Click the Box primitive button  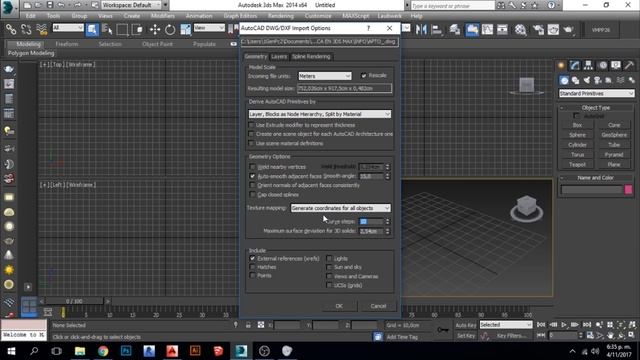[577, 125]
